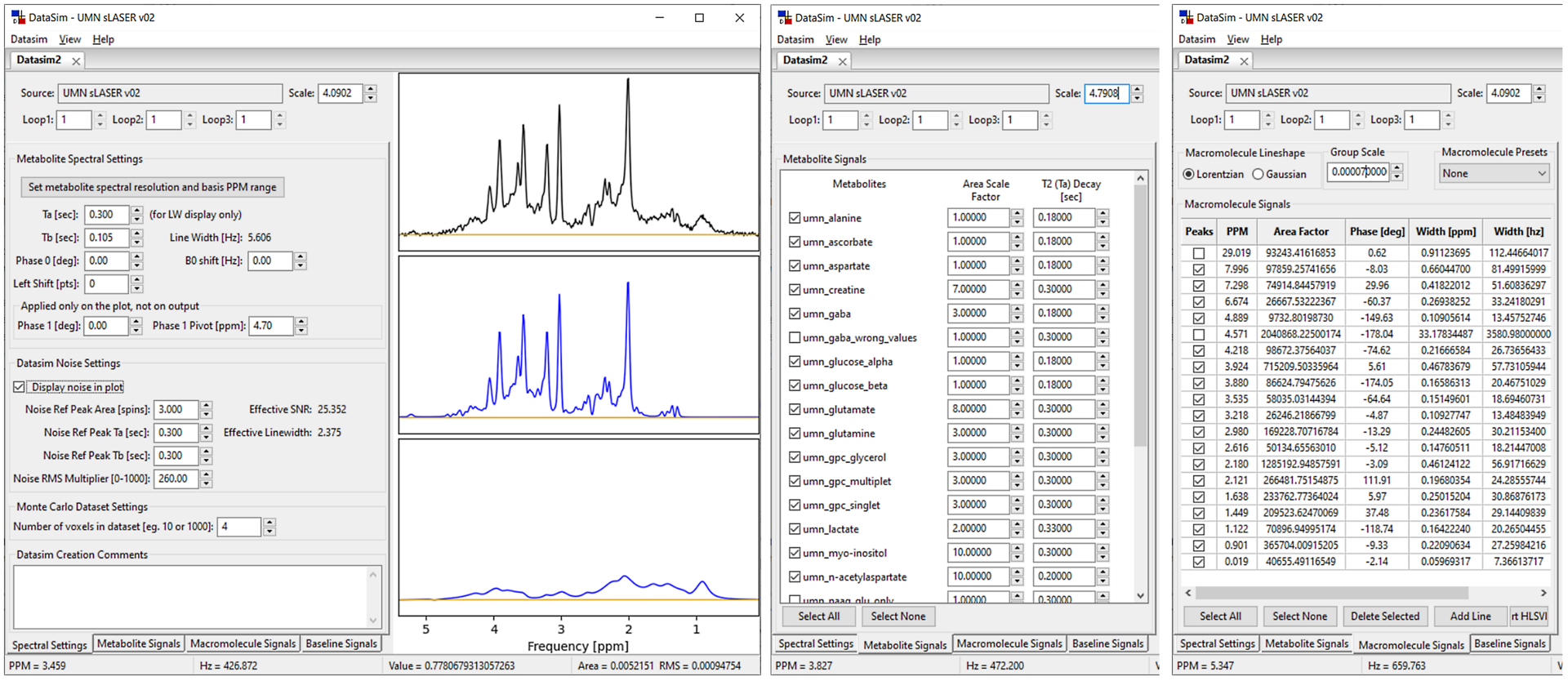1568x681 pixels.
Task: Select Lorentzian macromolecule lineshape
Action: (1189, 174)
